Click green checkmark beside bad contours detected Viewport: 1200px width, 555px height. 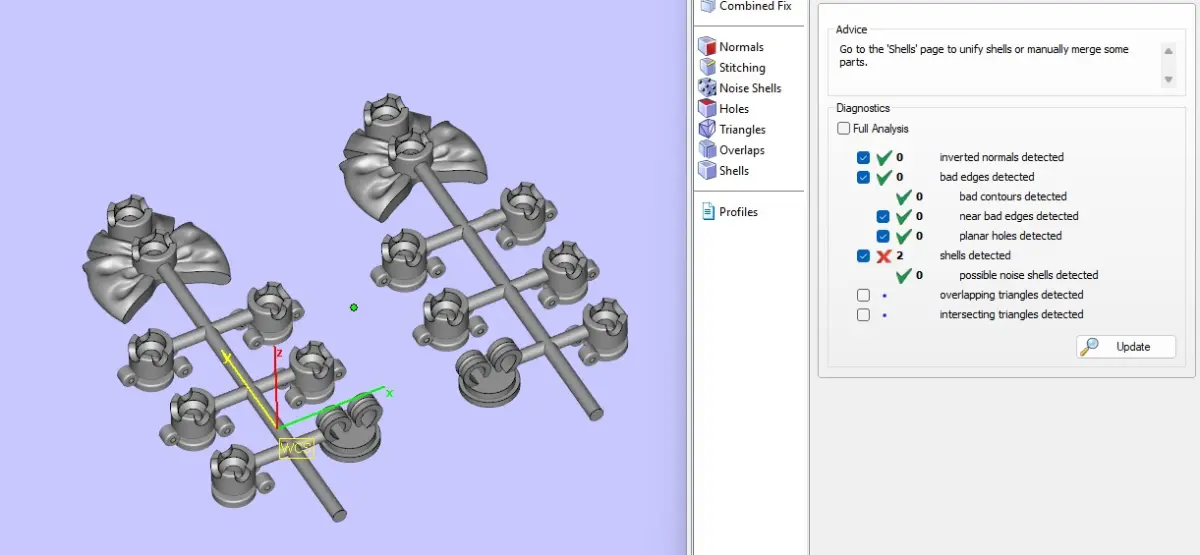click(903, 196)
